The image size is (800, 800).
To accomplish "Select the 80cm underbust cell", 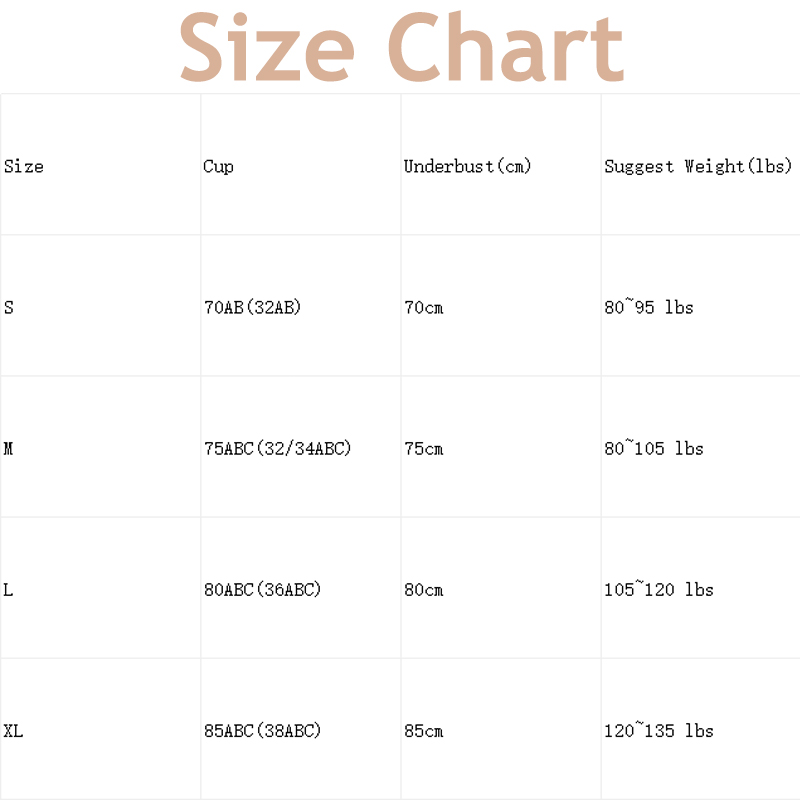I will [x=501, y=588].
